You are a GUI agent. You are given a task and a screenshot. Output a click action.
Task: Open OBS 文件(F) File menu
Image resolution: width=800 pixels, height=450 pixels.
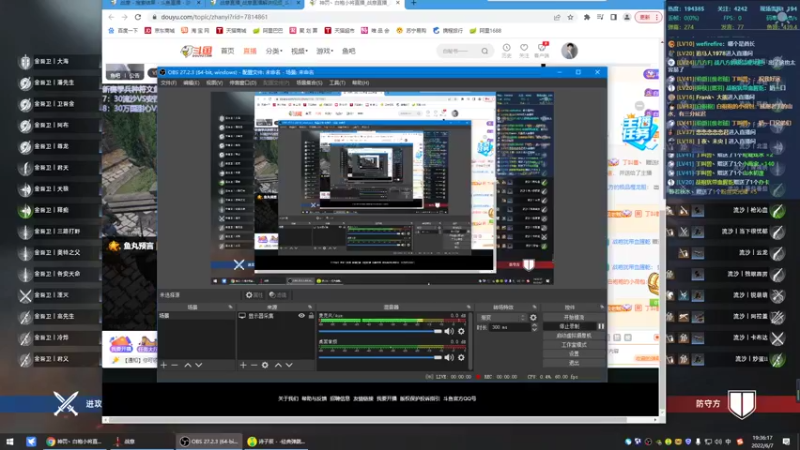click(169, 83)
